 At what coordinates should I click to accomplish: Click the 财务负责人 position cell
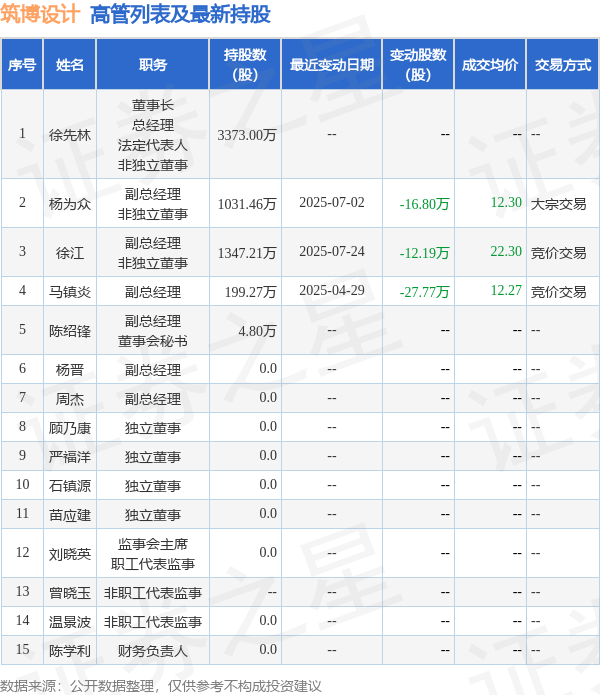pyautogui.click(x=152, y=651)
